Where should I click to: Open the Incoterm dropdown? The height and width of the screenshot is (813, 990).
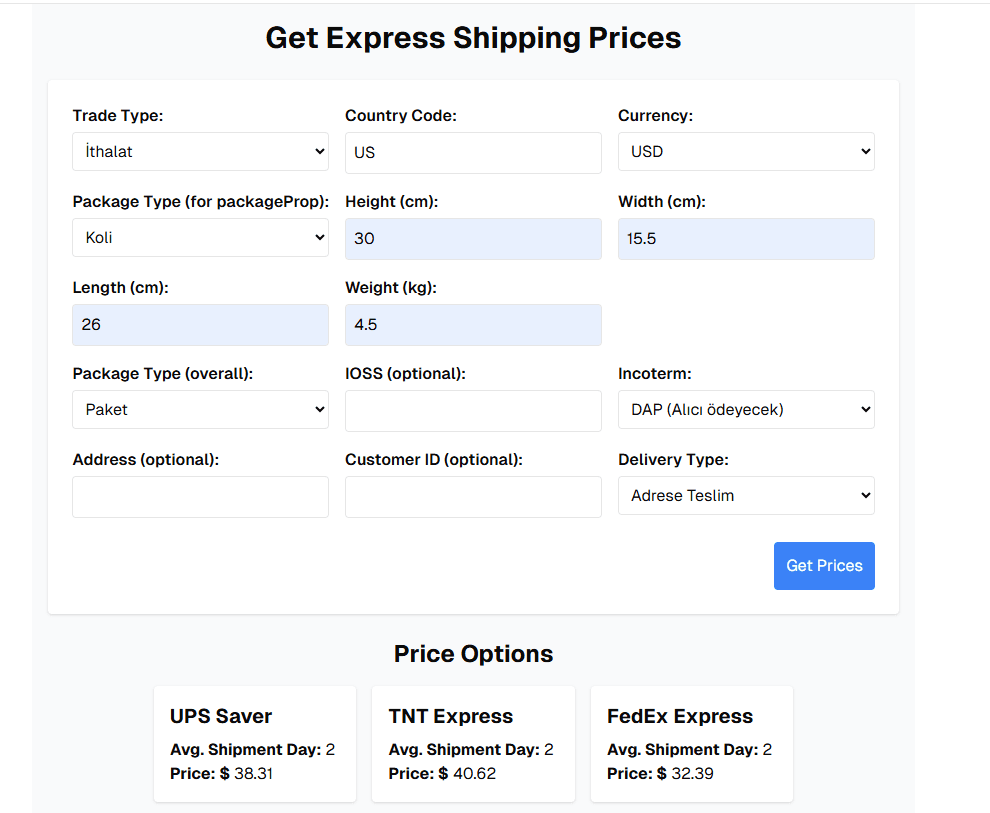click(x=745, y=409)
